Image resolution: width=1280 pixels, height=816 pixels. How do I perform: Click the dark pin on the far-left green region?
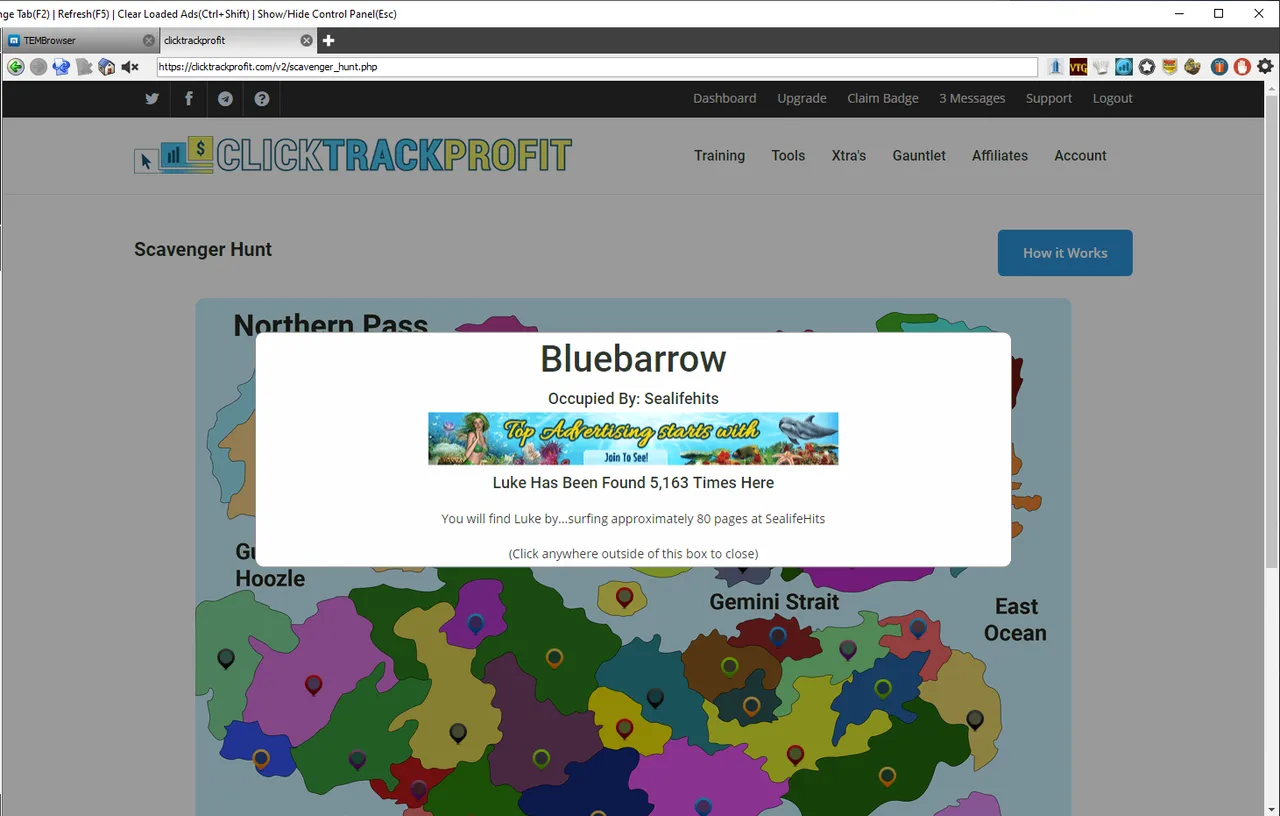tap(226, 659)
